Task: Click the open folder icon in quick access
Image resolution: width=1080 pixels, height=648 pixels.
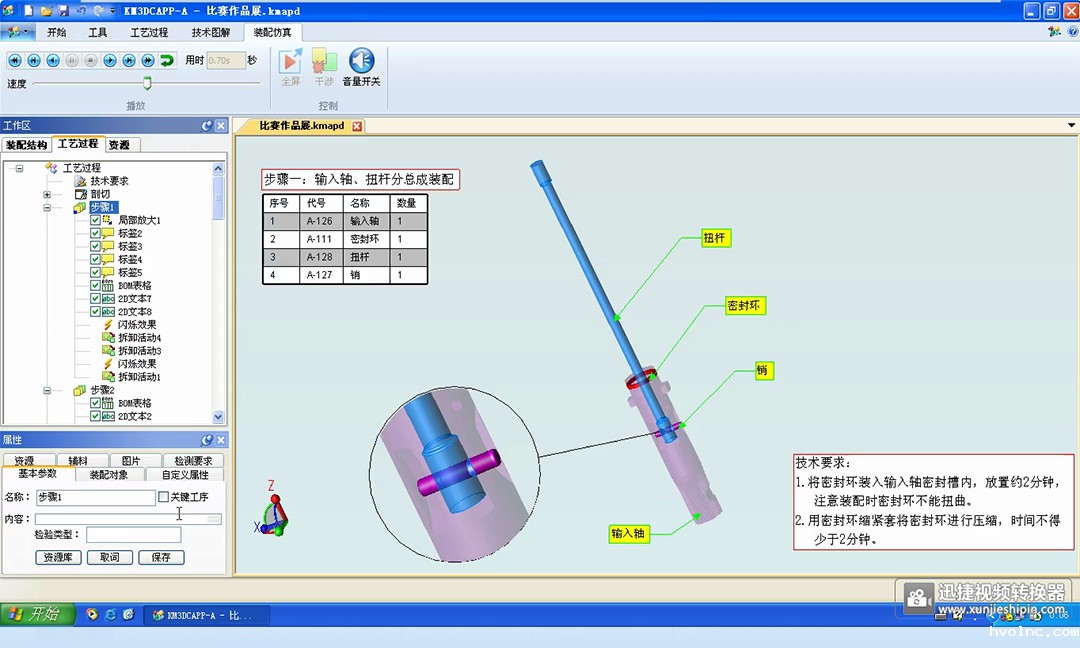Action: pyautogui.click(x=46, y=10)
